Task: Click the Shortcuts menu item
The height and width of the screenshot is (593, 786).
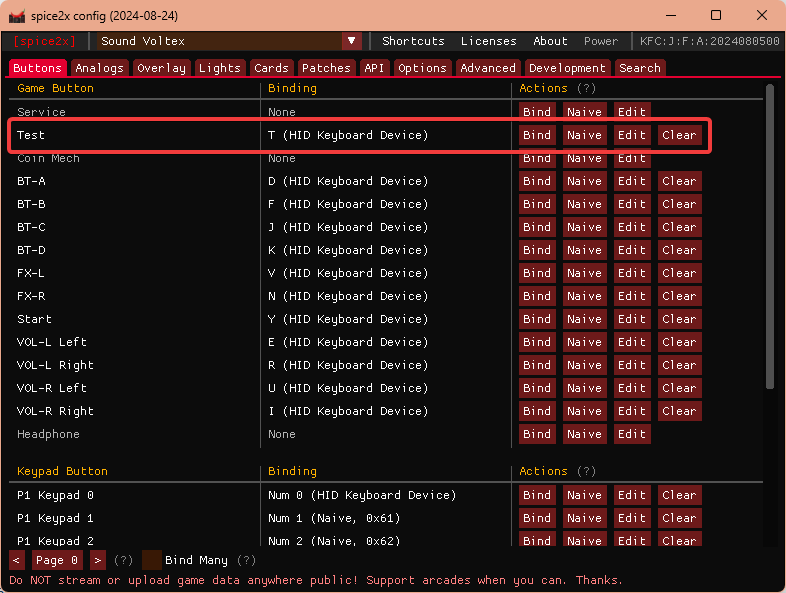Action: (x=413, y=41)
